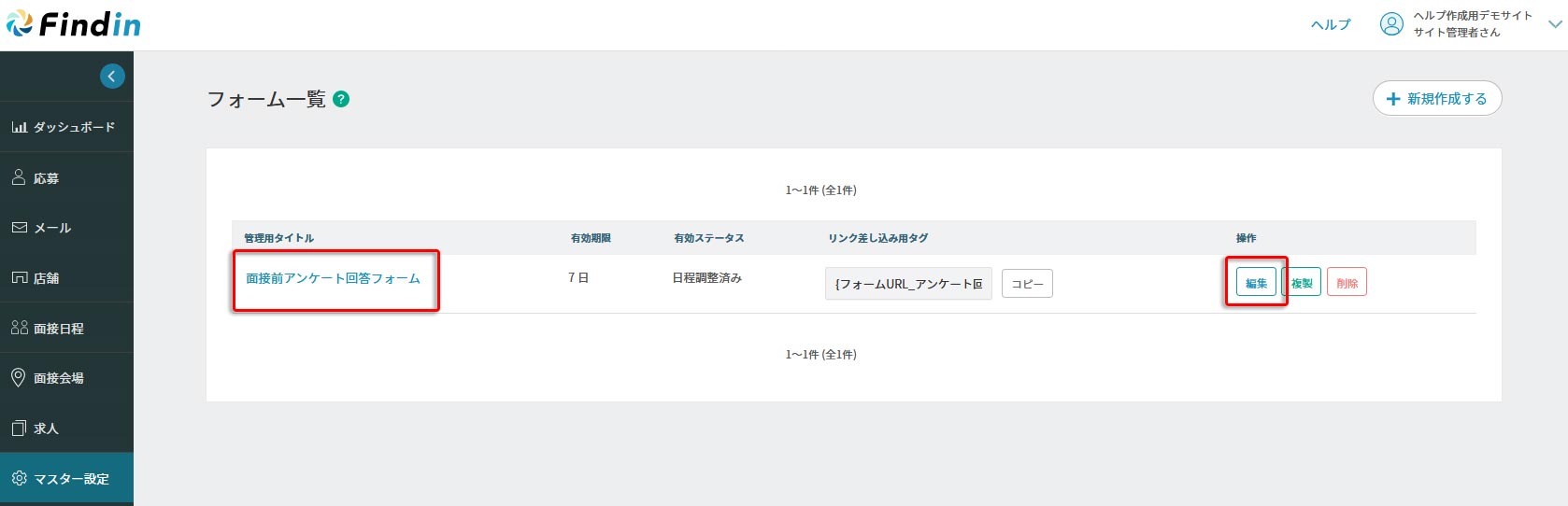Click the 新規作成する button
The width and height of the screenshot is (1568, 506).
(1436, 98)
